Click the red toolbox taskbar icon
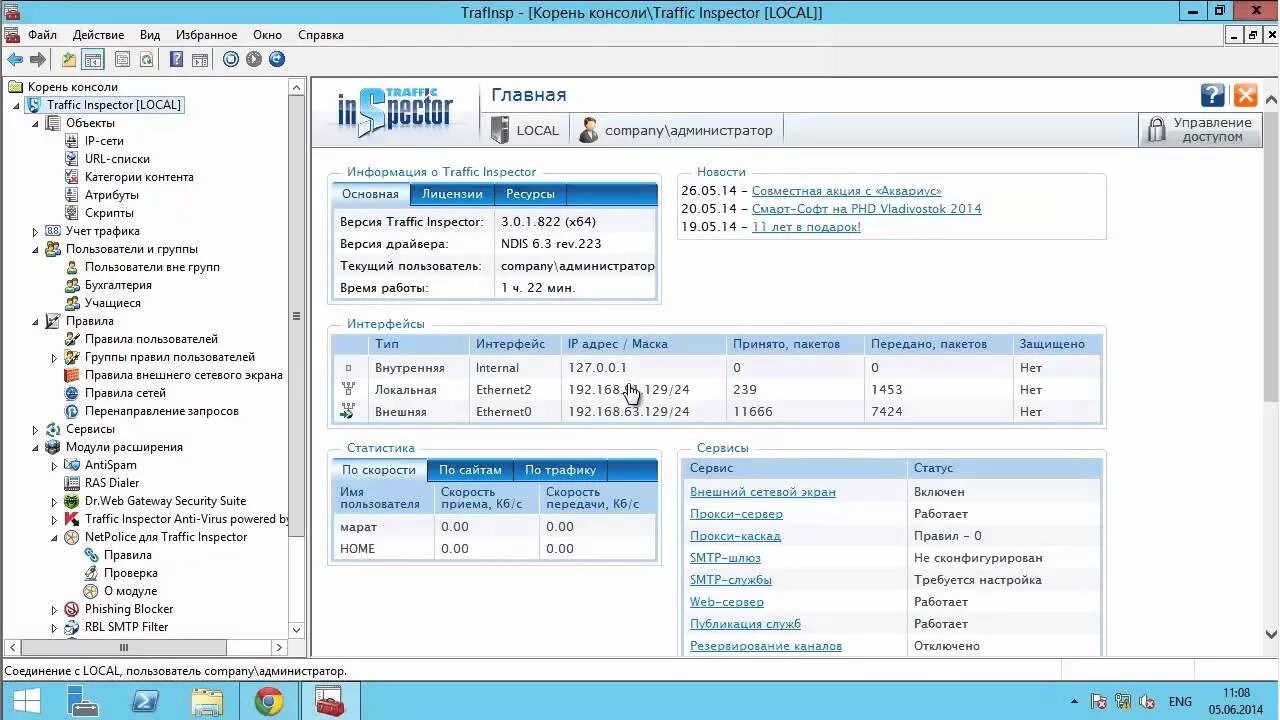The height and width of the screenshot is (720, 1280). coord(331,702)
